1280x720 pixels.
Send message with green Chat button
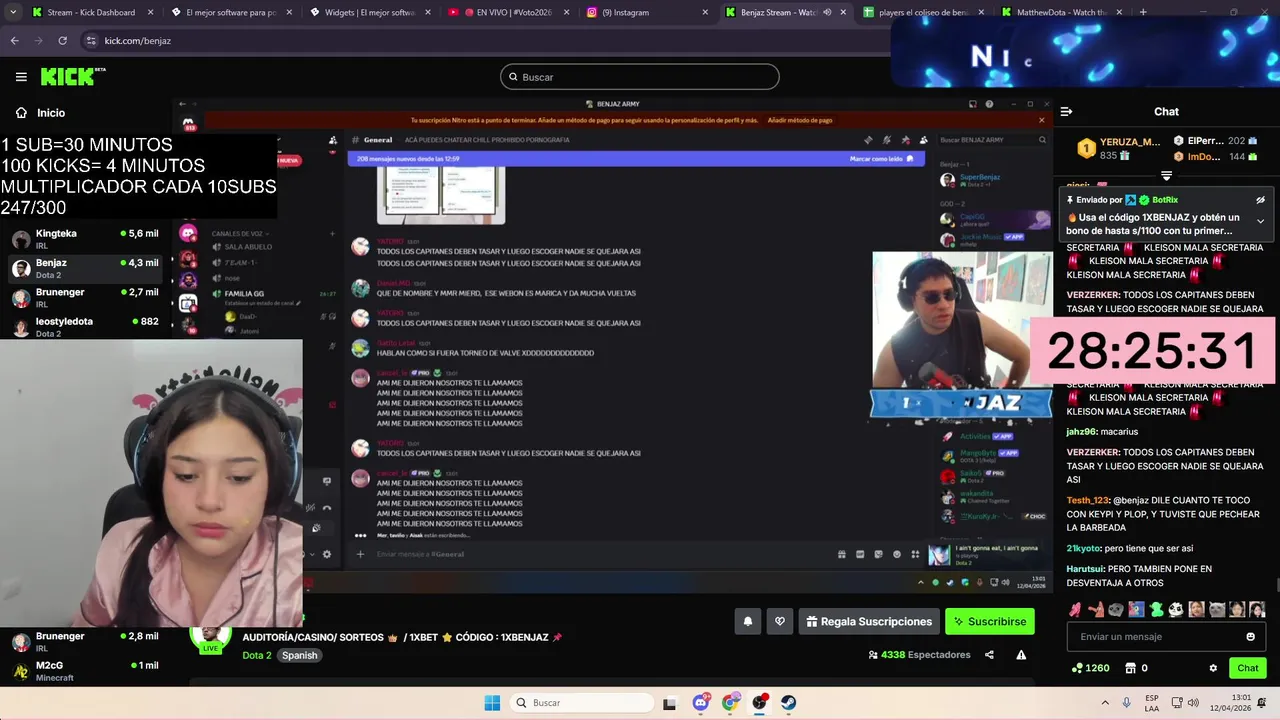pos(1247,668)
